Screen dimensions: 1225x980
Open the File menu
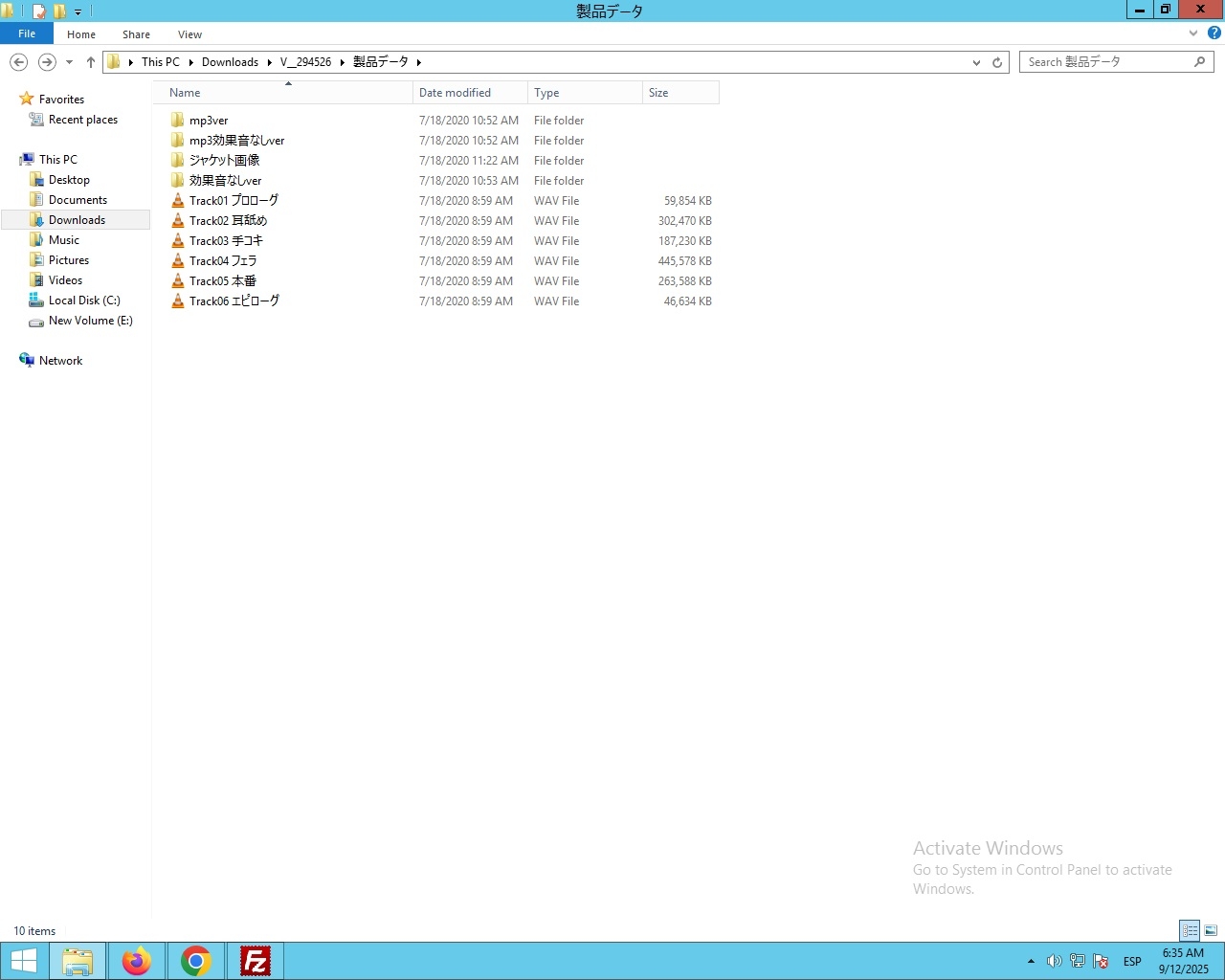(27, 33)
